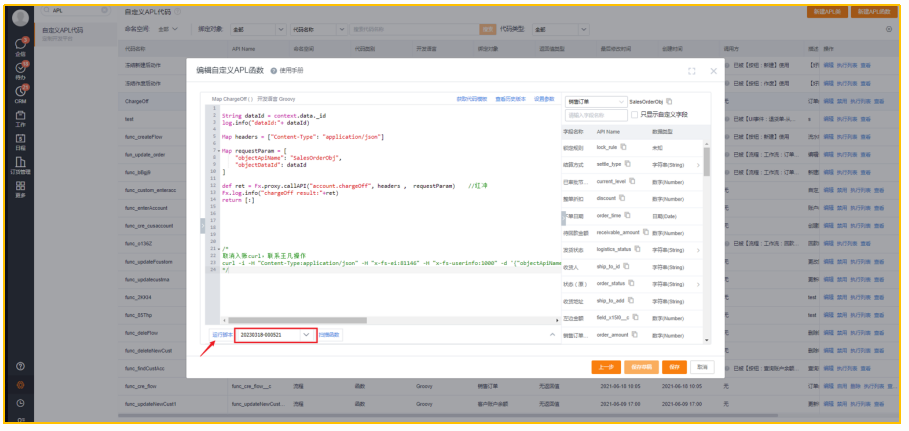Click the 取消 button
This screenshot has width=909, height=431.
702,367
